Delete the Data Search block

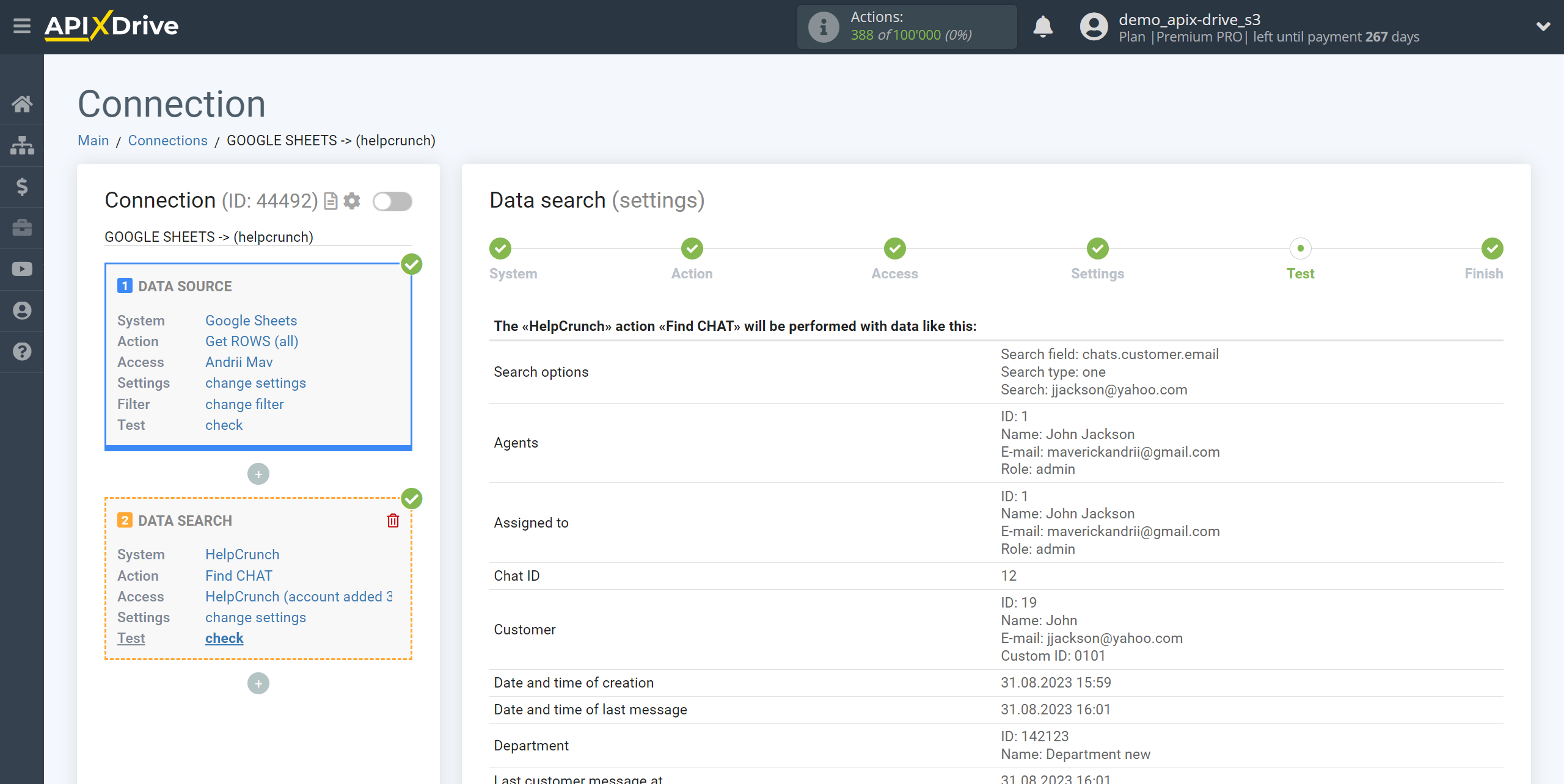[393, 521]
